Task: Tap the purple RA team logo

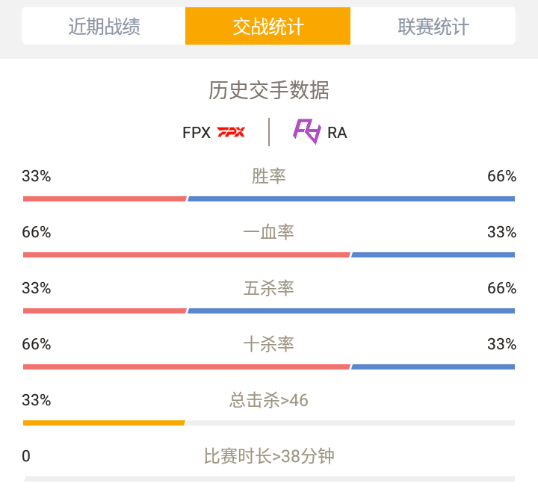Action: coord(307,131)
